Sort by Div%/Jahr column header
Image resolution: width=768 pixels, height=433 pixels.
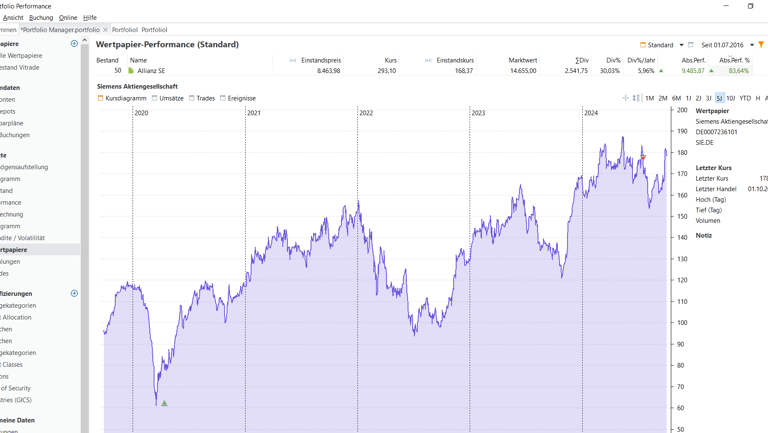click(x=641, y=60)
